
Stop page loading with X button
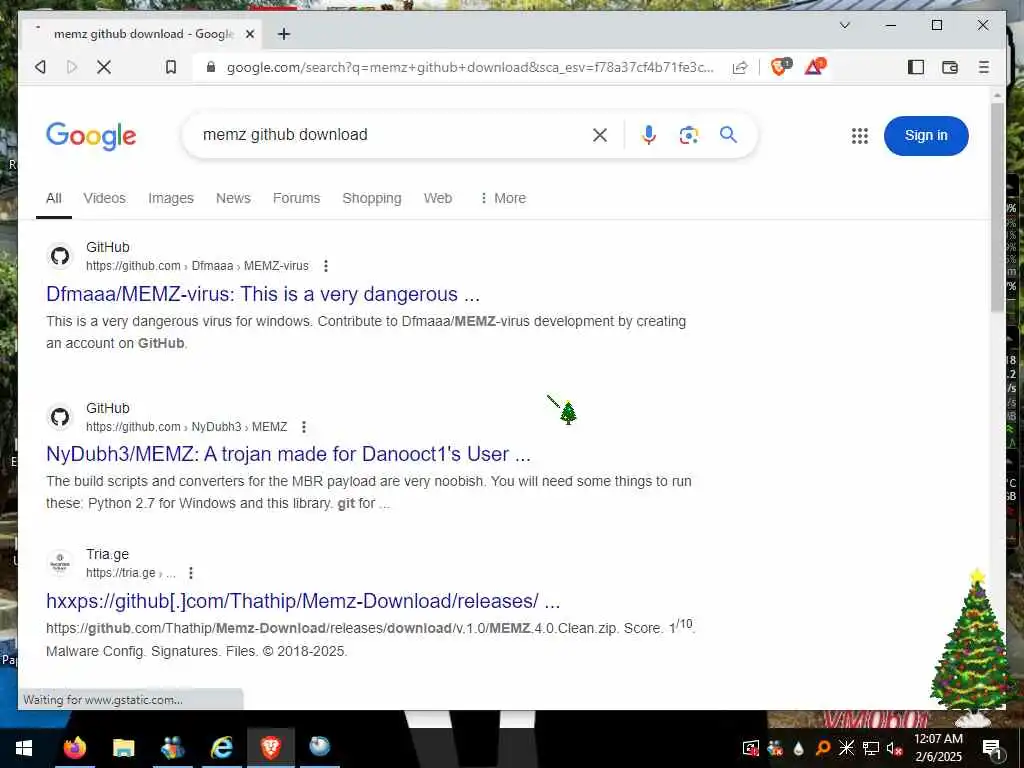pyautogui.click(x=104, y=67)
